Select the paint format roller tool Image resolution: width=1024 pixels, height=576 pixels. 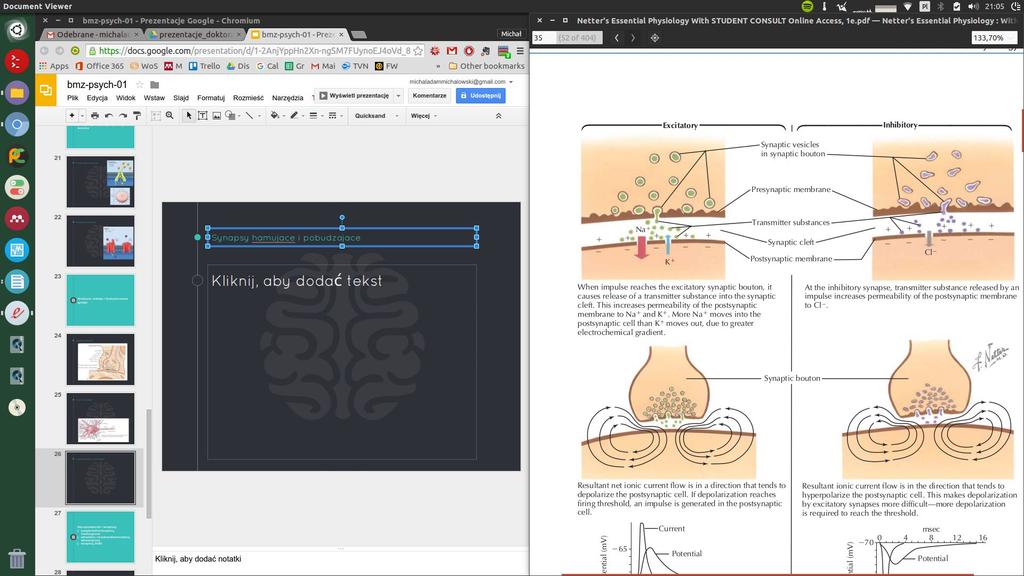[x=136, y=116]
